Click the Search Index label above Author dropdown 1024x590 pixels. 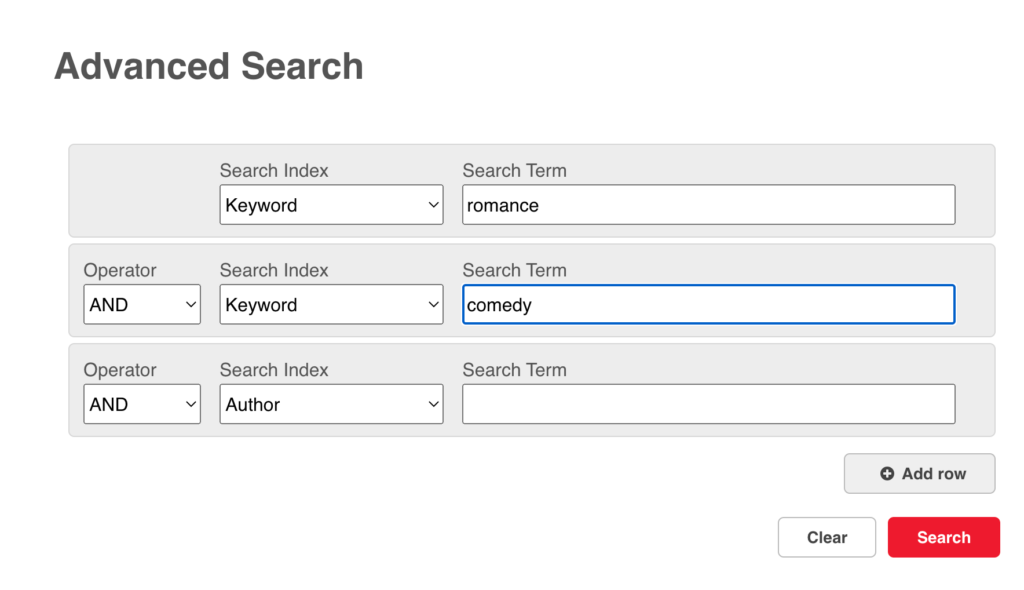[274, 370]
